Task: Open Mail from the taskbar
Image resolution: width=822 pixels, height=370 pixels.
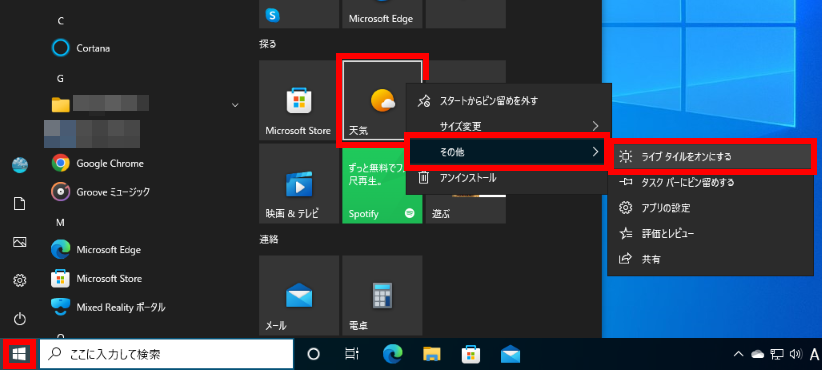Action: coord(510,355)
